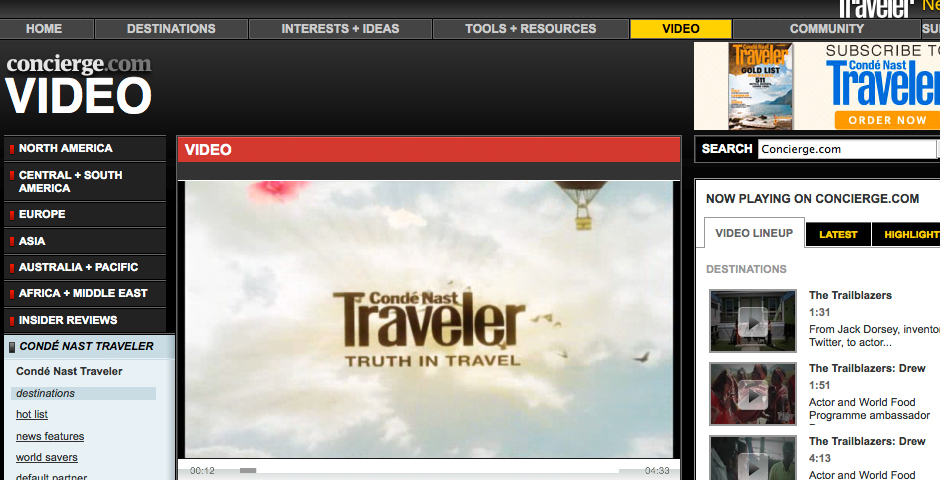Switch to the VIDEO LINEUP tab
940x480 pixels.
(754, 233)
